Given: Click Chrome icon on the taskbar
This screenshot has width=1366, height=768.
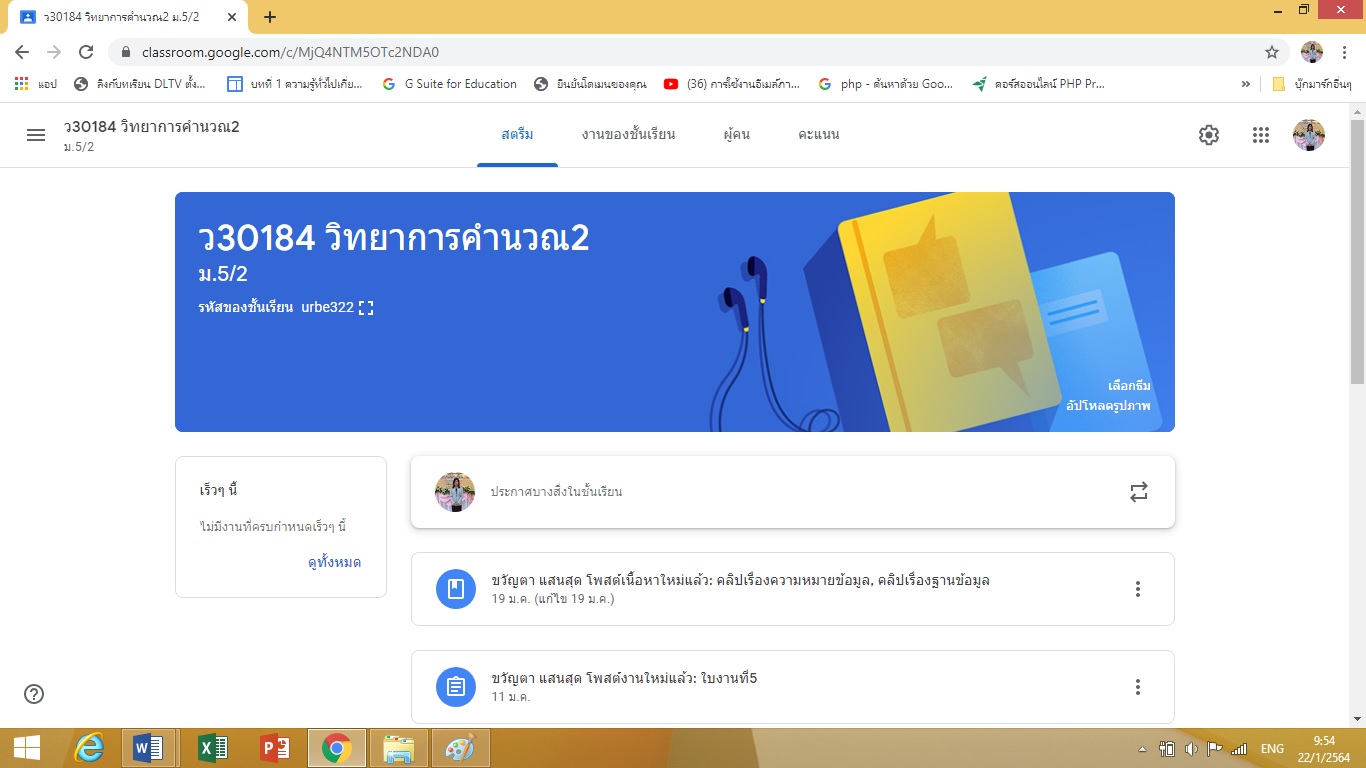Looking at the screenshot, I should [x=336, y=748].
